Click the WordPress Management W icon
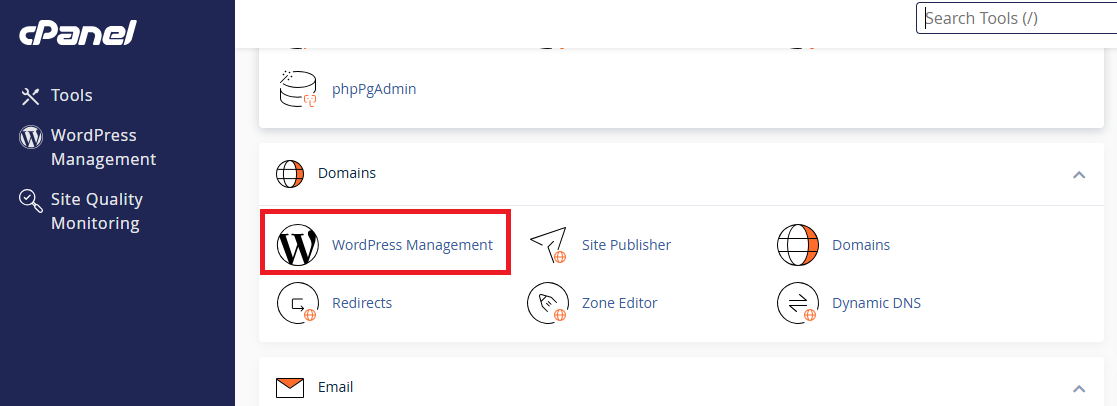This screenshot has height=406, width=1117. 297,245
